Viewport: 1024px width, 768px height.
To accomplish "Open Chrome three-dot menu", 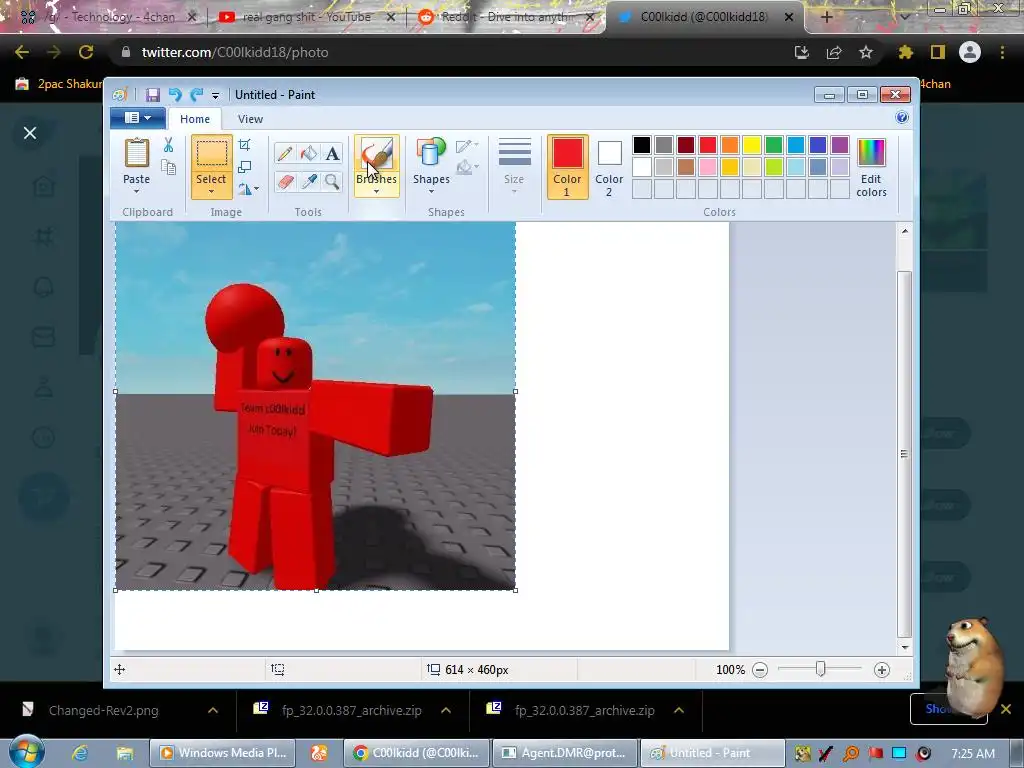I will (1002, 52).
